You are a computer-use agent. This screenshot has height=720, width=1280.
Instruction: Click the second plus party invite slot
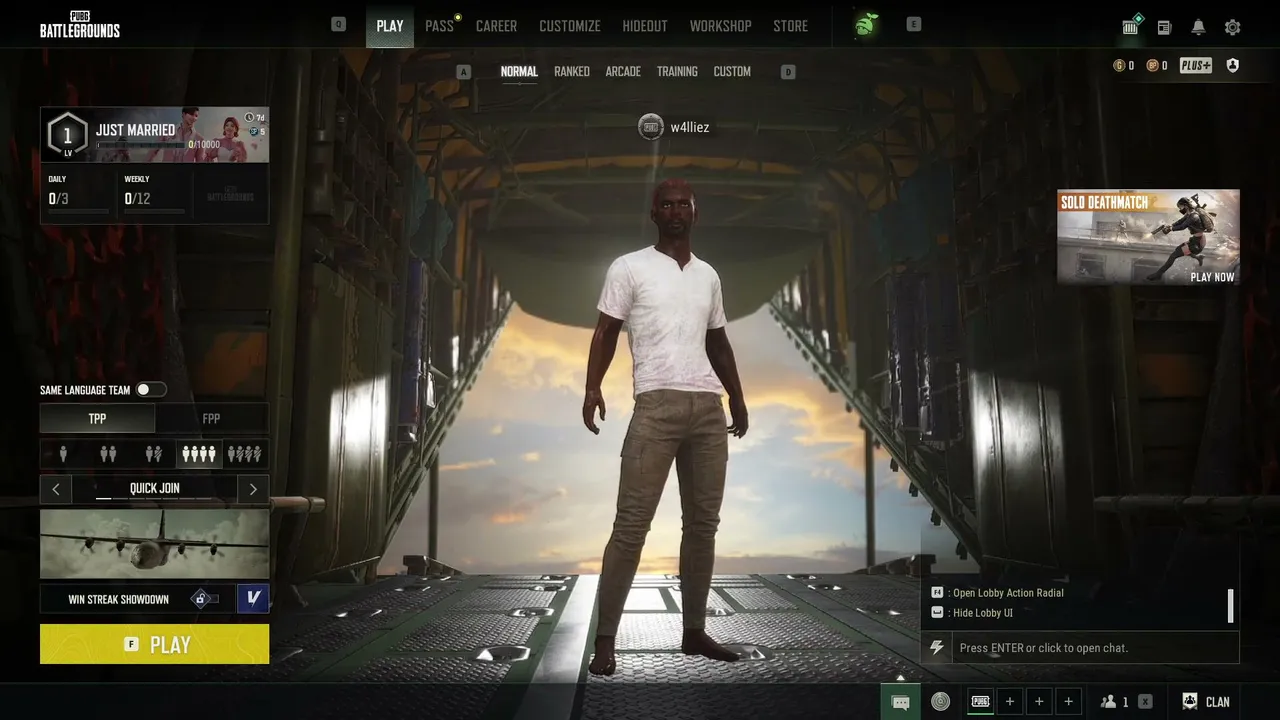[x=1039, y=702]
